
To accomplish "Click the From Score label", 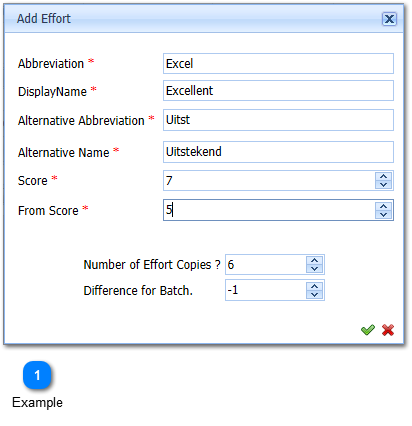I will (48, 211).
